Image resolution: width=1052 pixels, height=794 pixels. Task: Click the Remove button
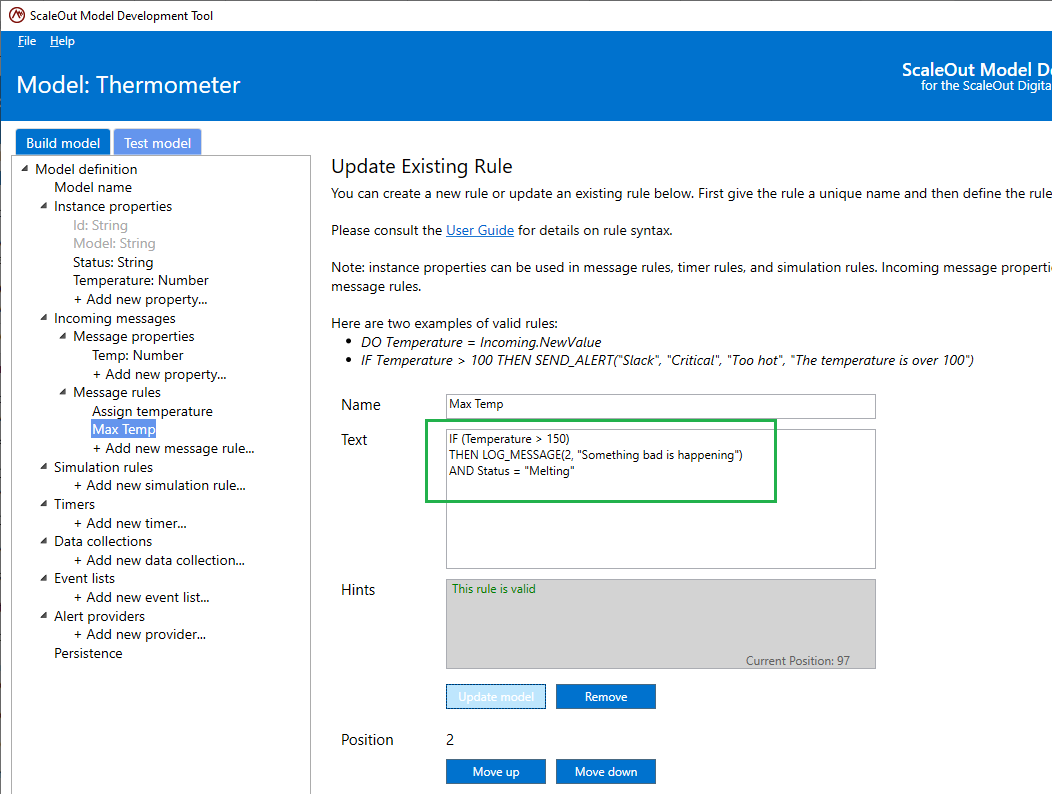[x=606, y=697]
